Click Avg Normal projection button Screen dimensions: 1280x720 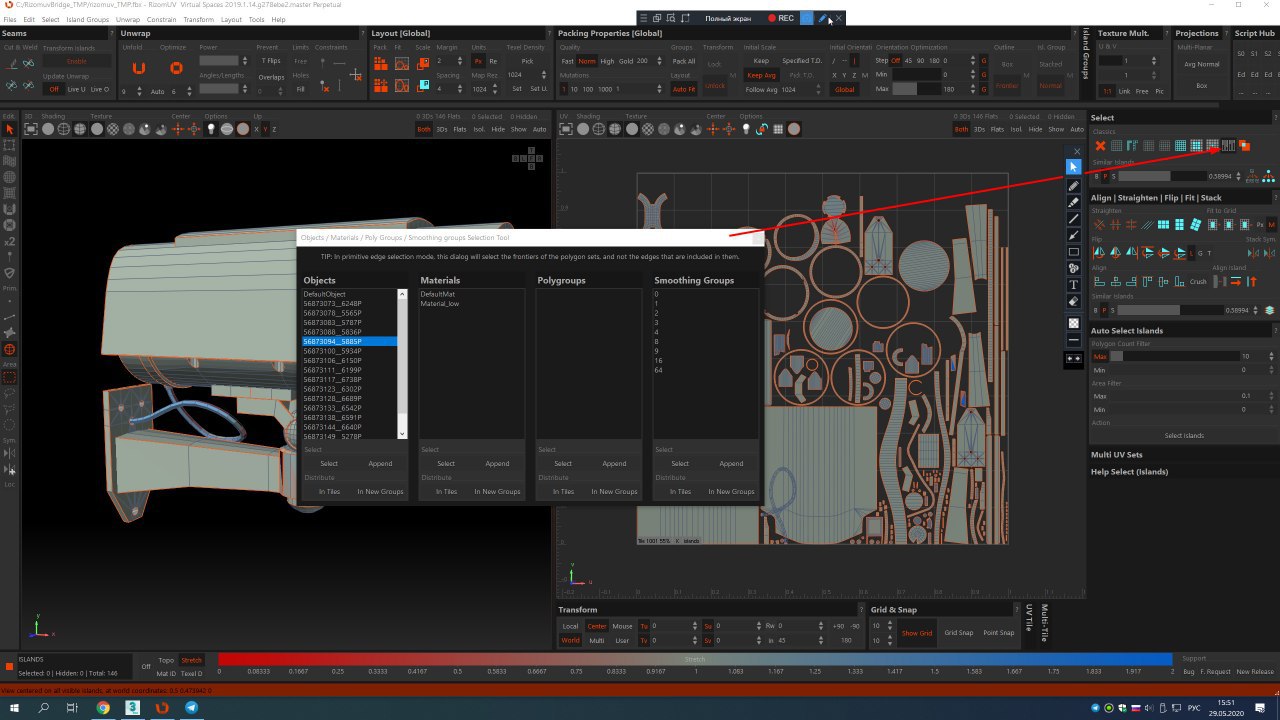pos(1202,64)
